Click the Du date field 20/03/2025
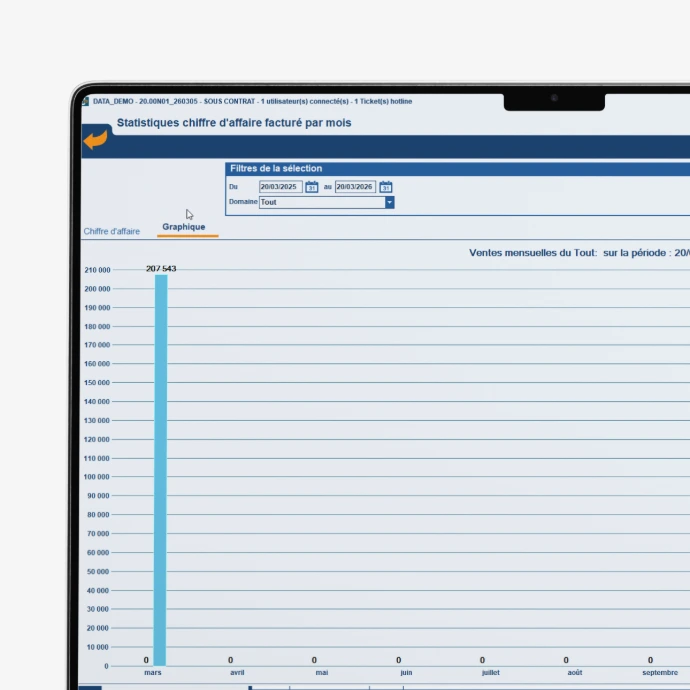Screen dimensions: 690x690 (280, 187)
